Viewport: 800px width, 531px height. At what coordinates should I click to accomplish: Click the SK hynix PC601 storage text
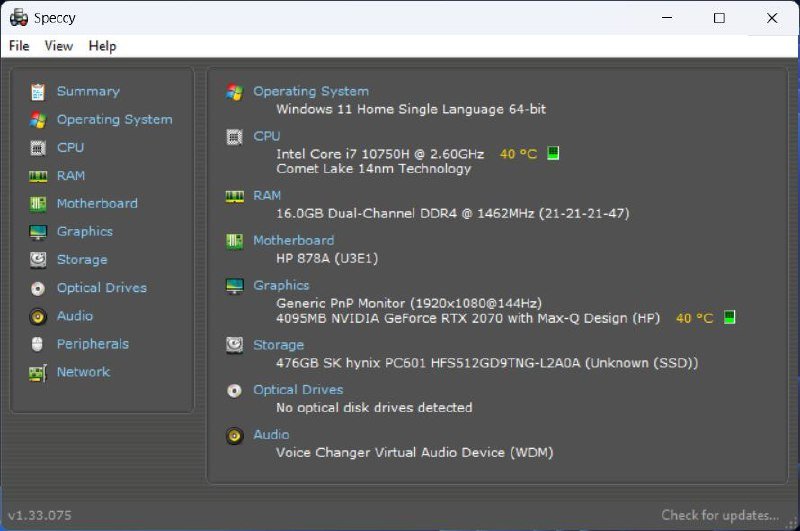(487, 363)
